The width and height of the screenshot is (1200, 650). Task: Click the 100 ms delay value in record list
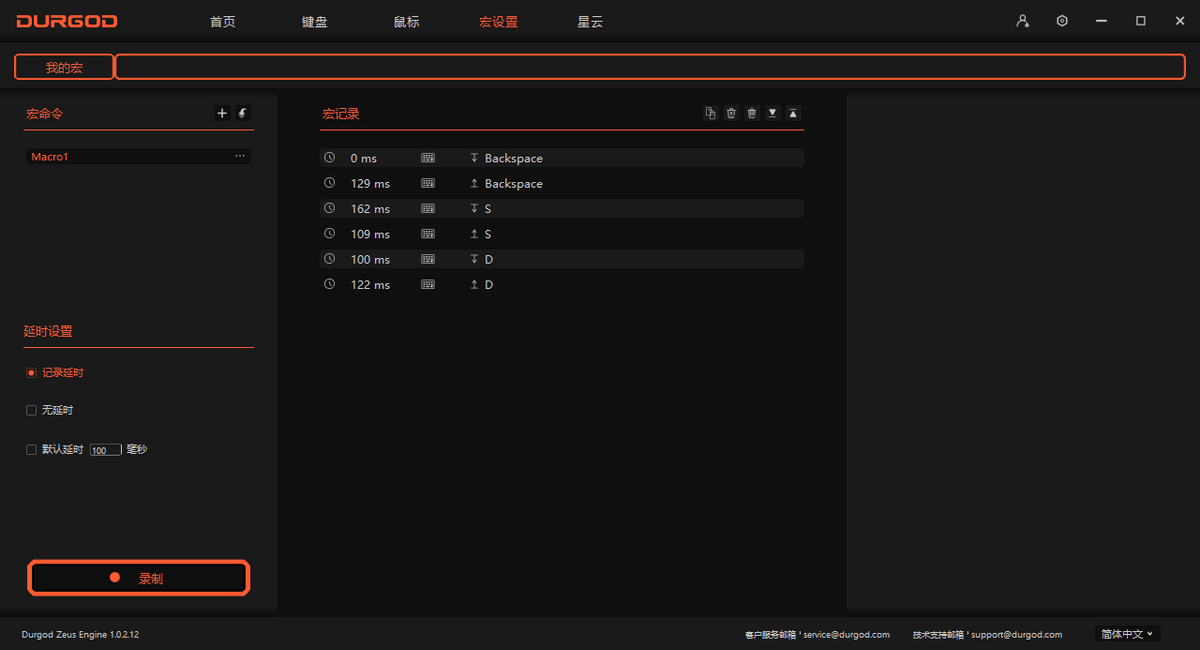pos(370,259)
